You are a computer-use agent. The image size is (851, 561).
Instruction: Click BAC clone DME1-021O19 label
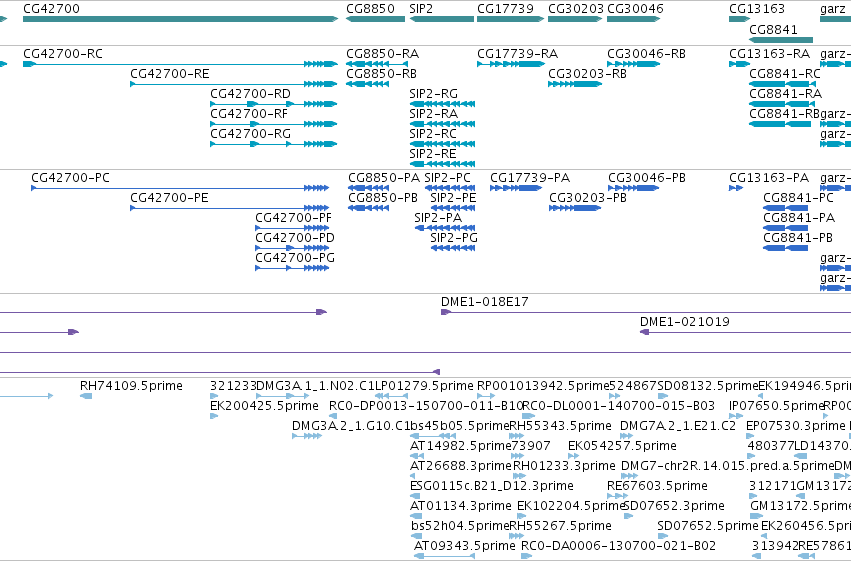point(685,322)
